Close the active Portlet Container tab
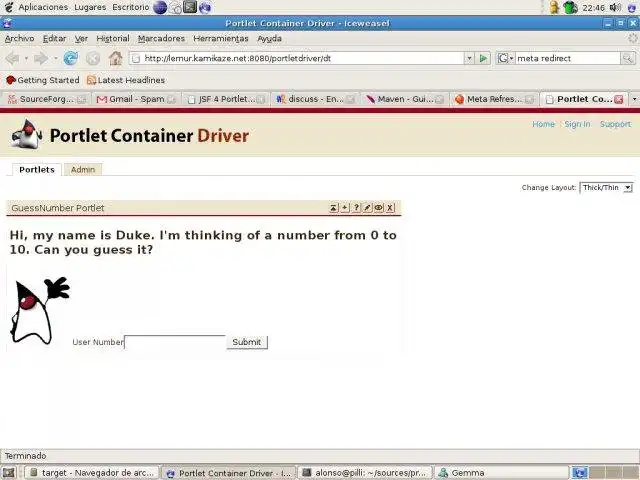The width and height of the screenshot is (640, 480). pyautogui.click(x=619, y=99)
